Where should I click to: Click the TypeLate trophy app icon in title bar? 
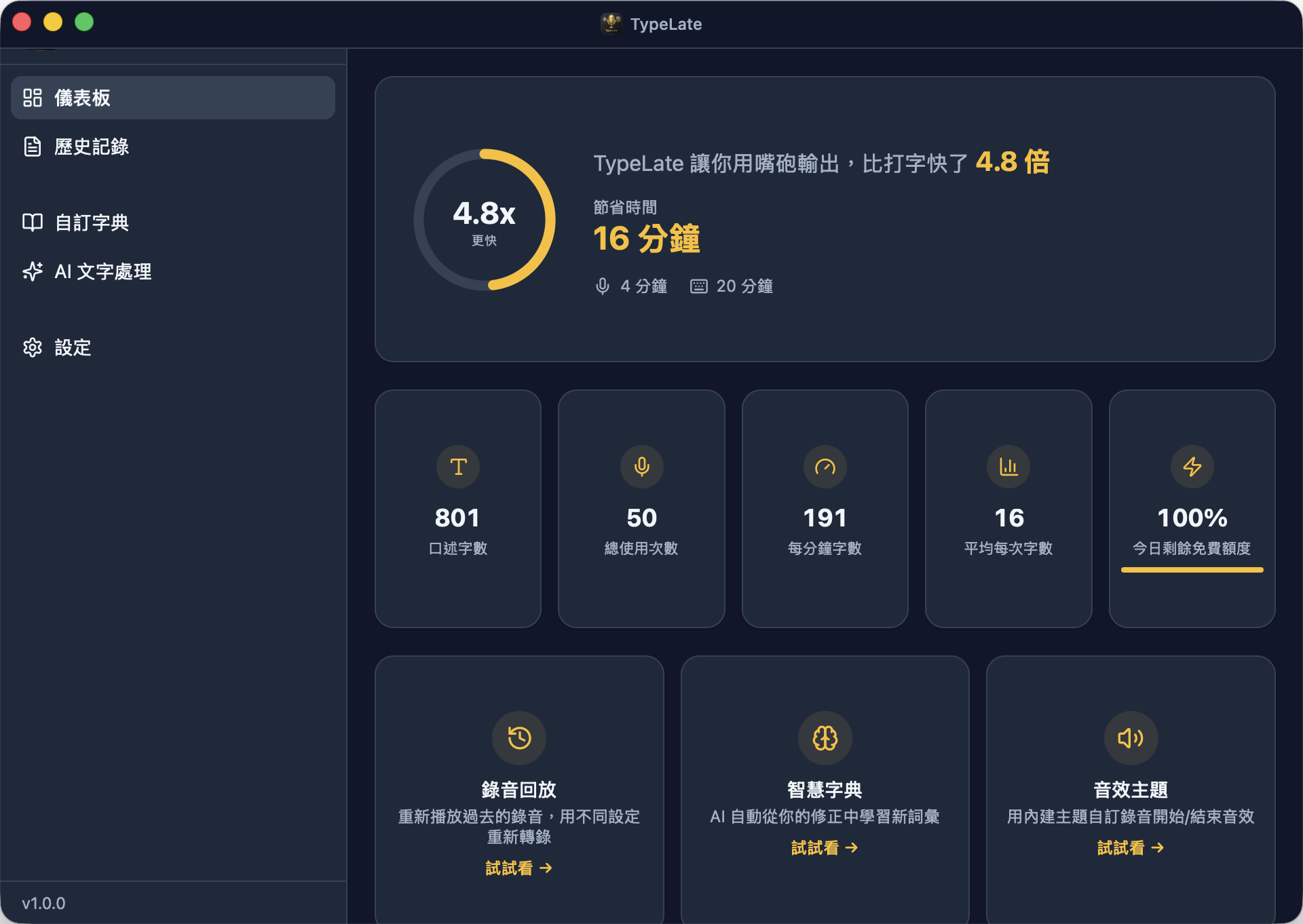coord(611,24)
